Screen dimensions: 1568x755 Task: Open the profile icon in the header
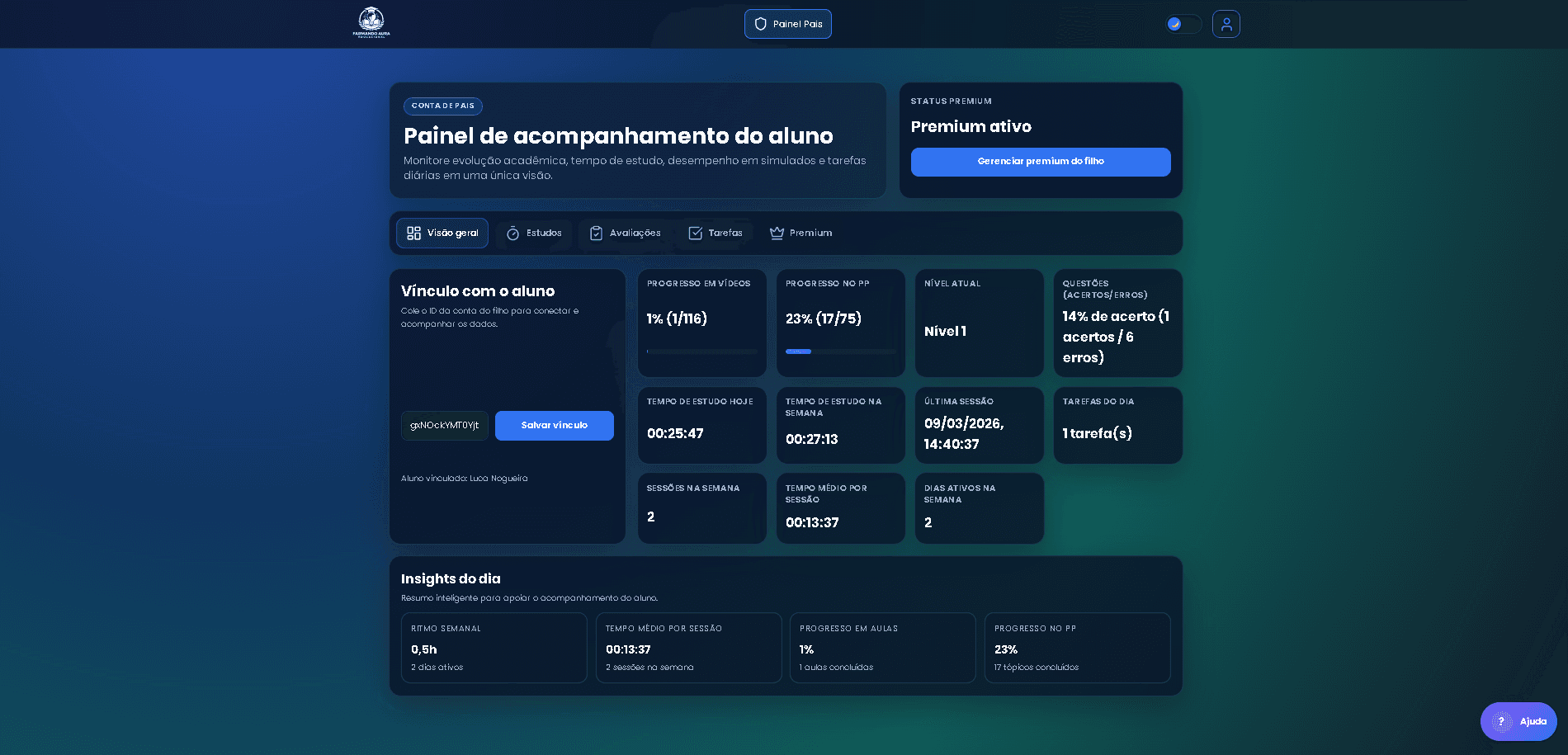pyautogui.click(x=1226, y=24)
